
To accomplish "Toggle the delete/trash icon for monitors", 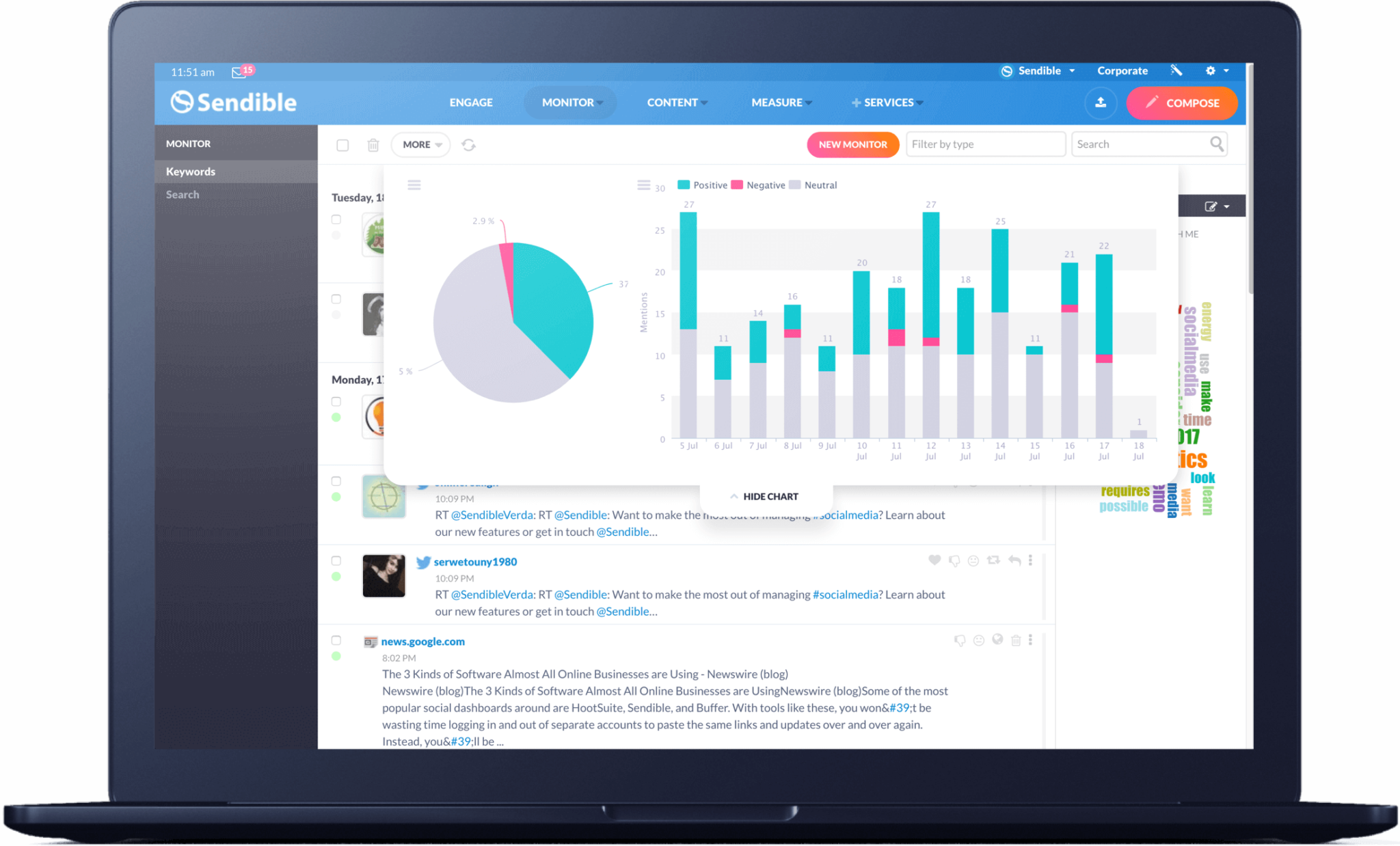I will (373, 145).
